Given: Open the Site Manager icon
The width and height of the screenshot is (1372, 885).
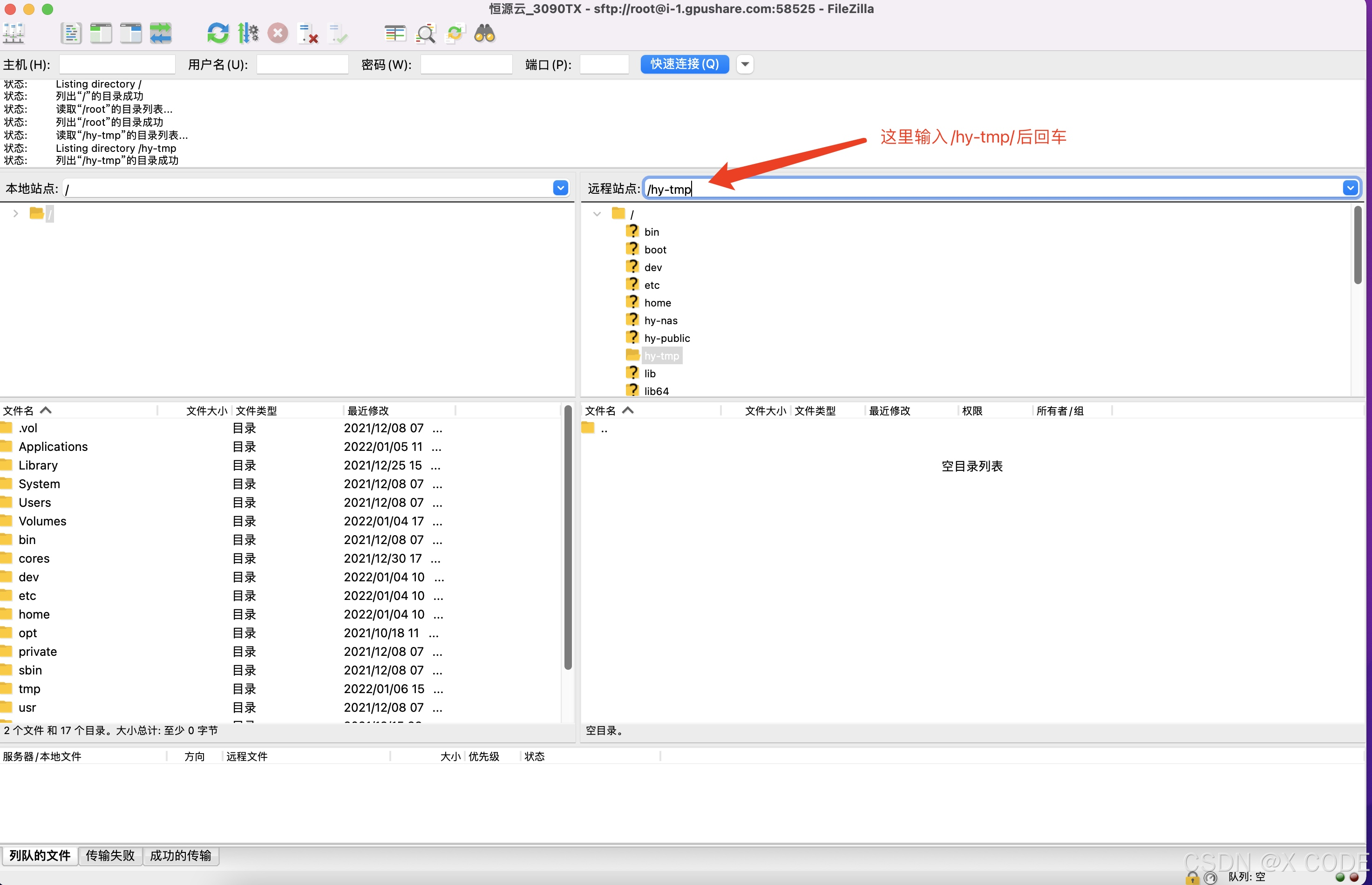Looking at the screenshot, I should click(x=13, y=34).
